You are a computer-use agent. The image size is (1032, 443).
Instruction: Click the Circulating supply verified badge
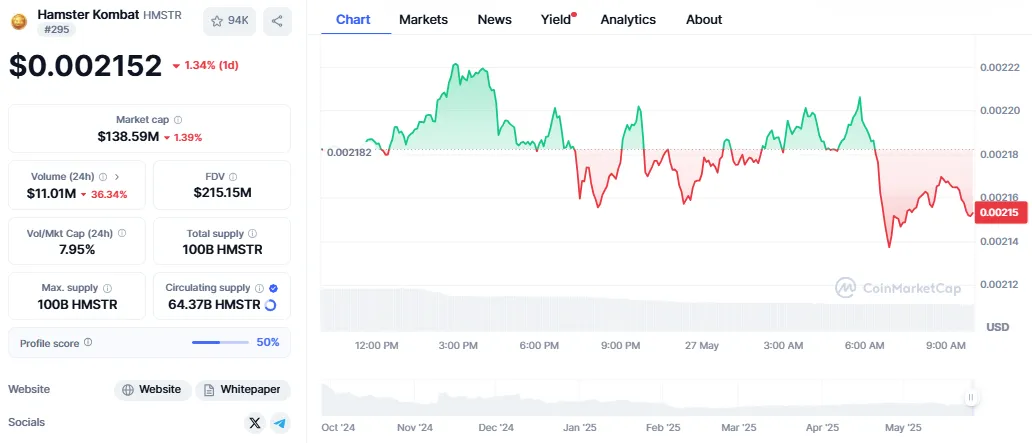point(274,288)
